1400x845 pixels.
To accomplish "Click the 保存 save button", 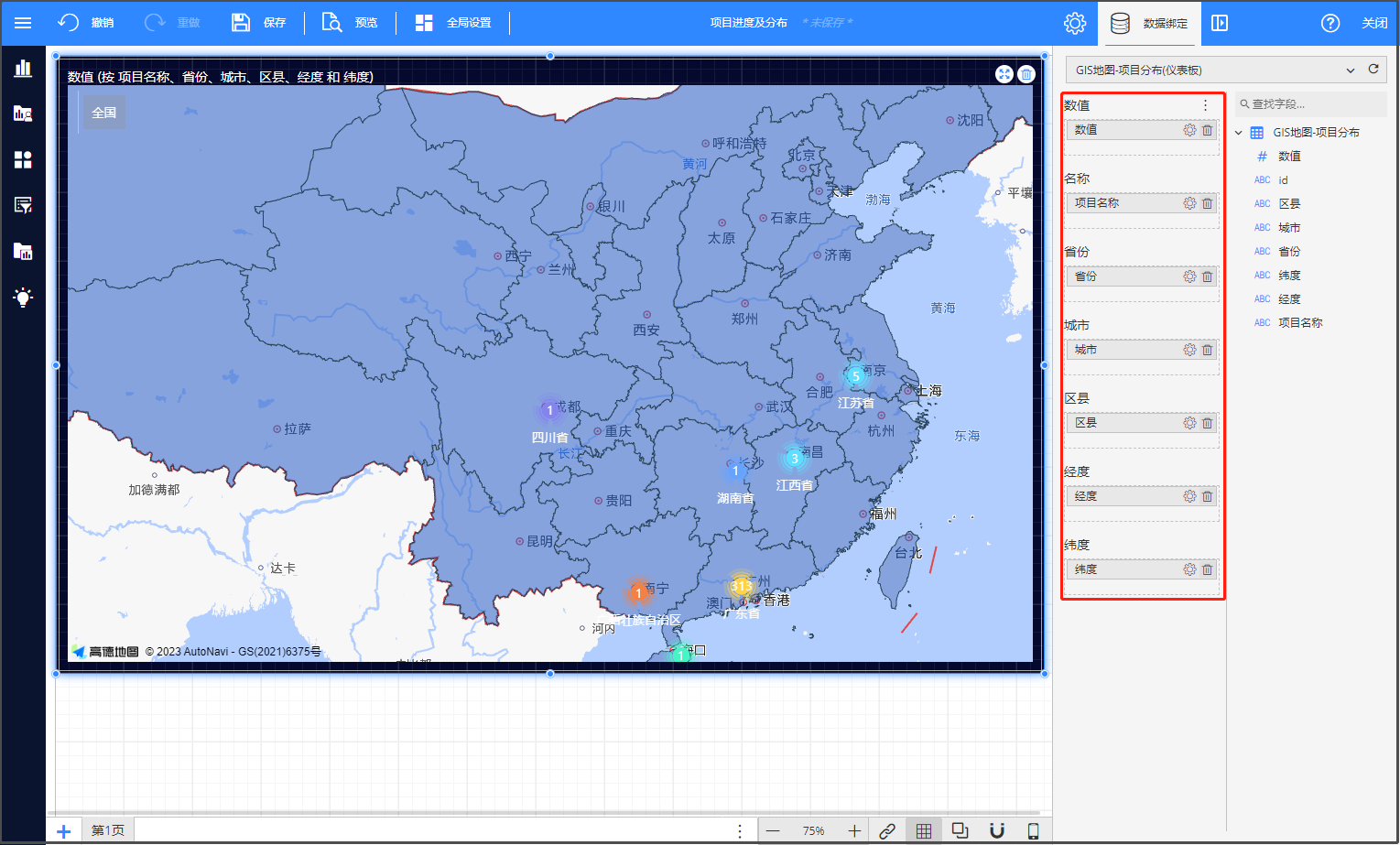I will [259, 23].
